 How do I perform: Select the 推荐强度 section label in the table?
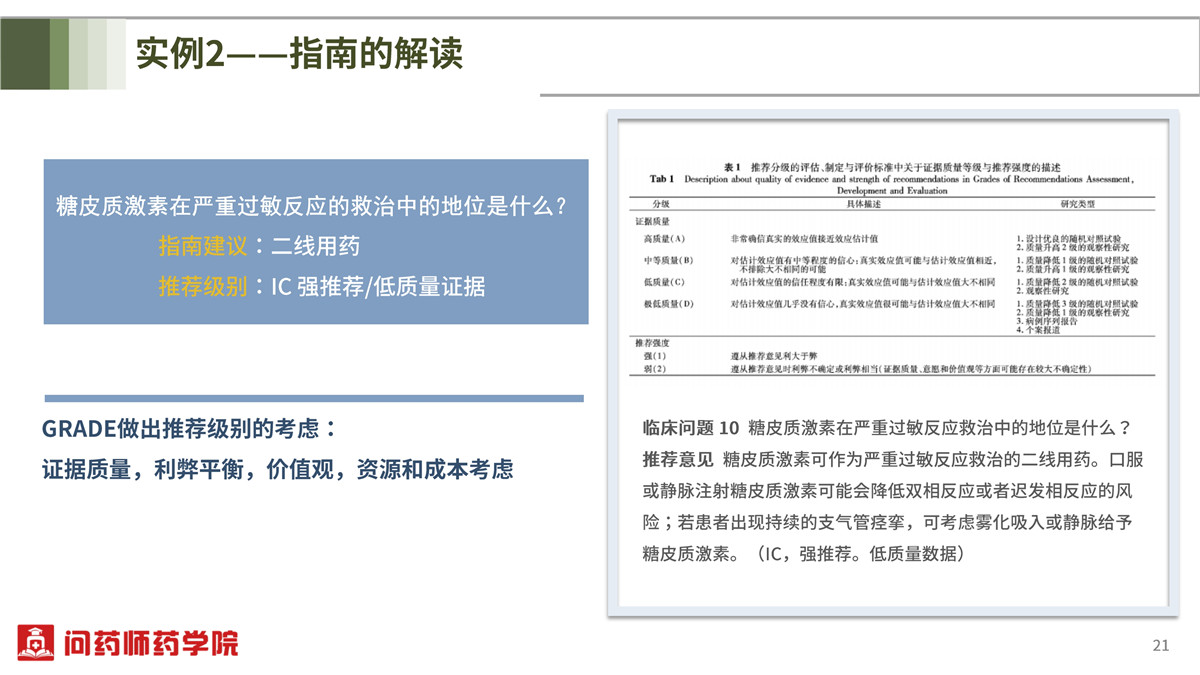[652, 342]
